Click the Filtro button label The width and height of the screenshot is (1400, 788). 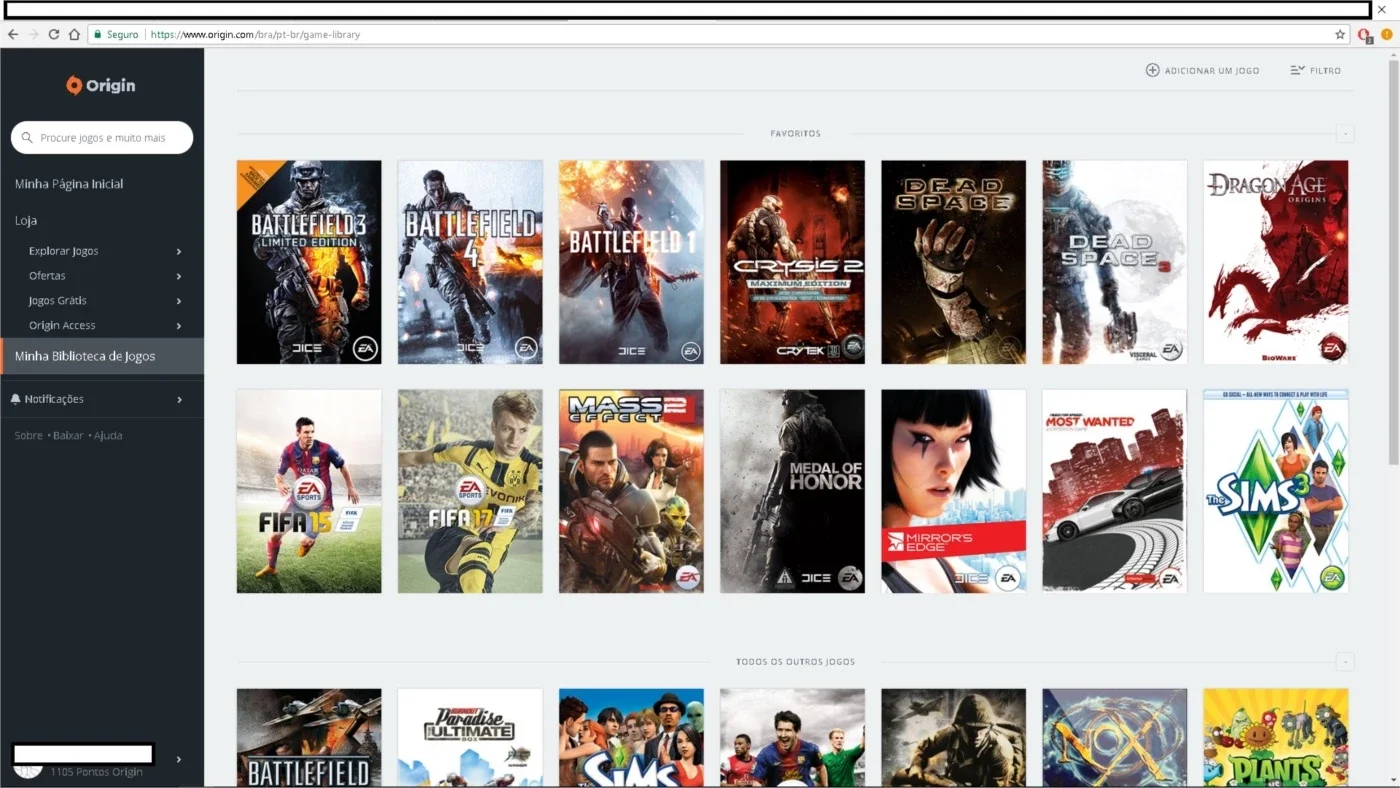pos(1325,71)
